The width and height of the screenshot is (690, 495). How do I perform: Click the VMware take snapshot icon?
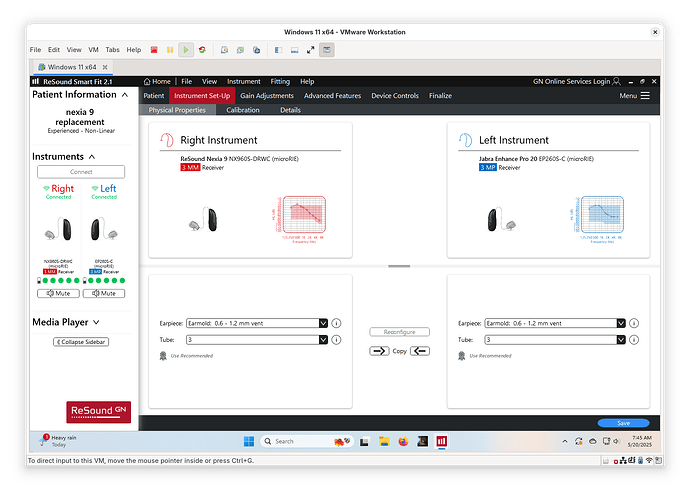coord(224,50)
